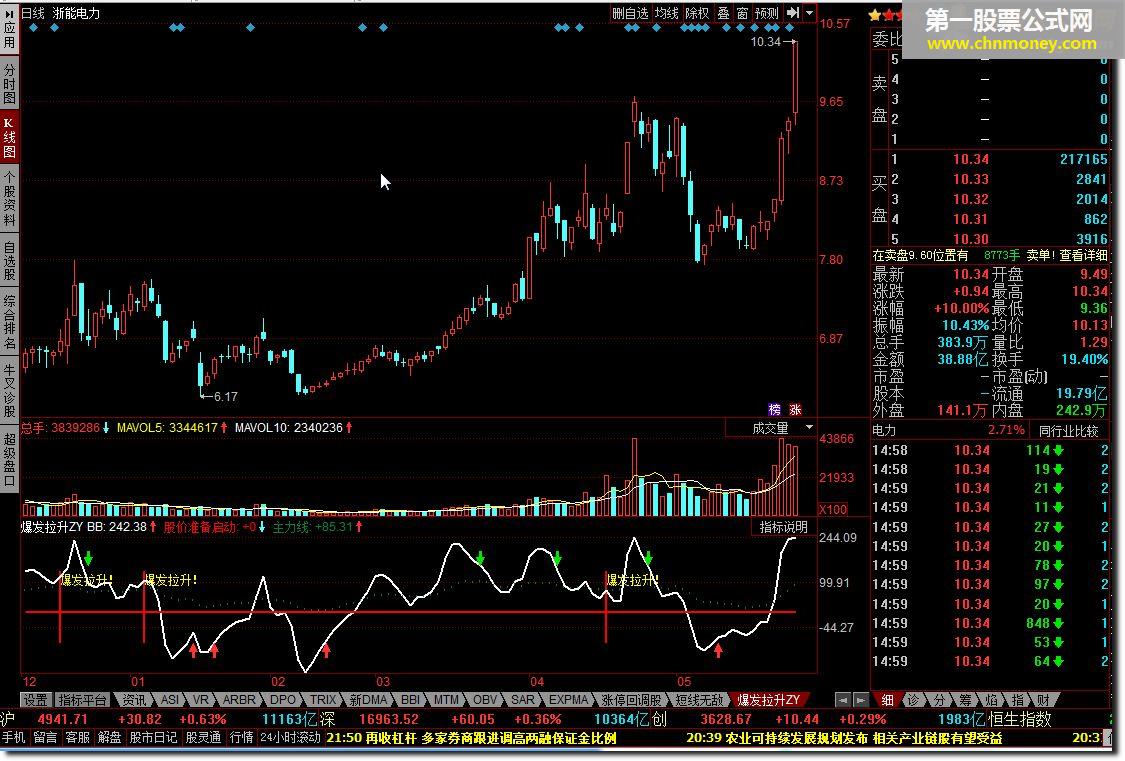Click the 删自选 toolbar button
This screenshot has height=761, width=1125.
click(x=629, y=13)
